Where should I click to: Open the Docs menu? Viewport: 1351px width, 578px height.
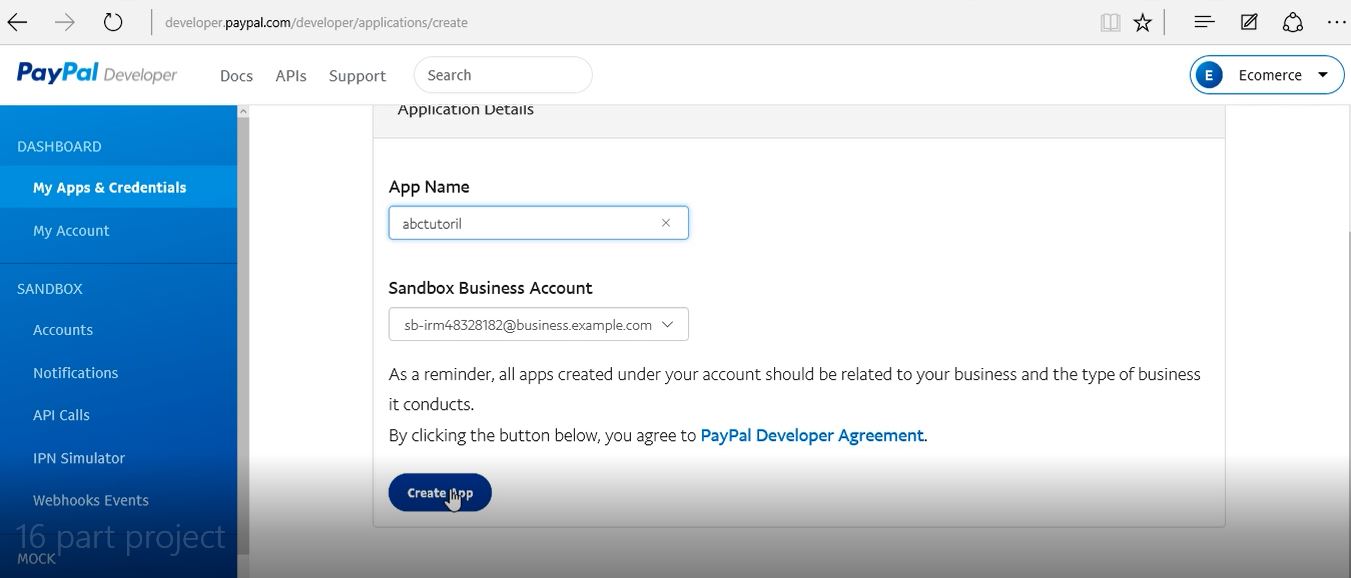point(236,76)
